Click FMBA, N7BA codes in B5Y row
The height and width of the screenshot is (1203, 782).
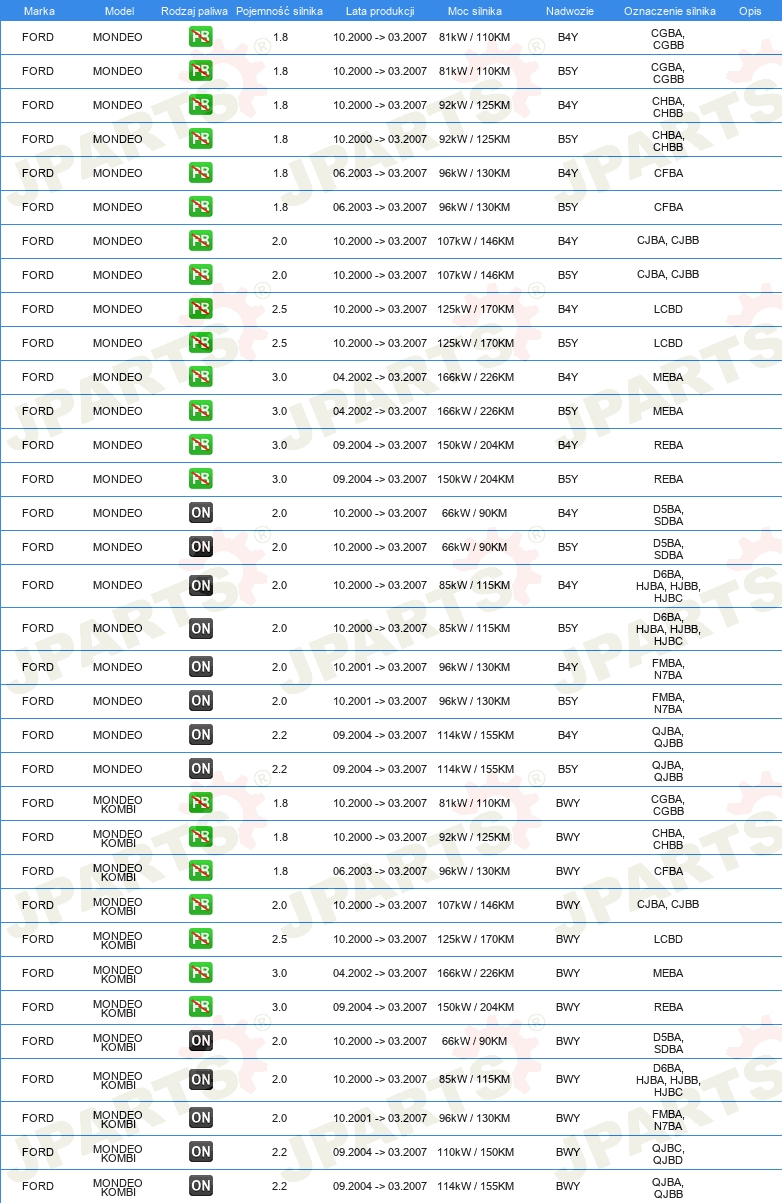click(668, 702)
